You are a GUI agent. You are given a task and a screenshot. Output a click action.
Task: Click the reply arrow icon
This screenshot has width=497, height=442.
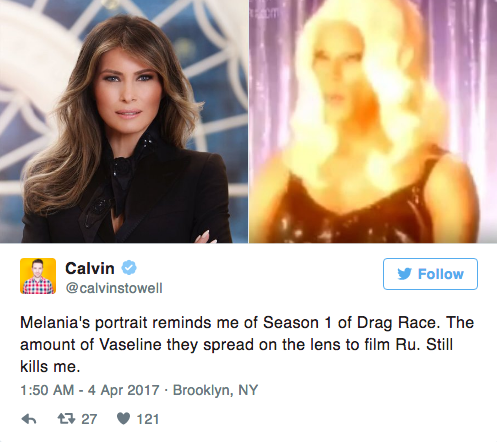29,419
